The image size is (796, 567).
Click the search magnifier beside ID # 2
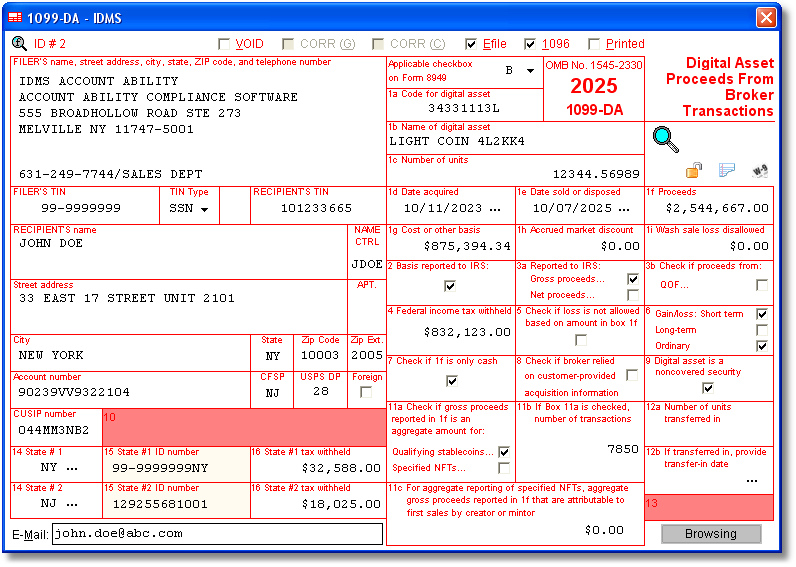(19, 44)
